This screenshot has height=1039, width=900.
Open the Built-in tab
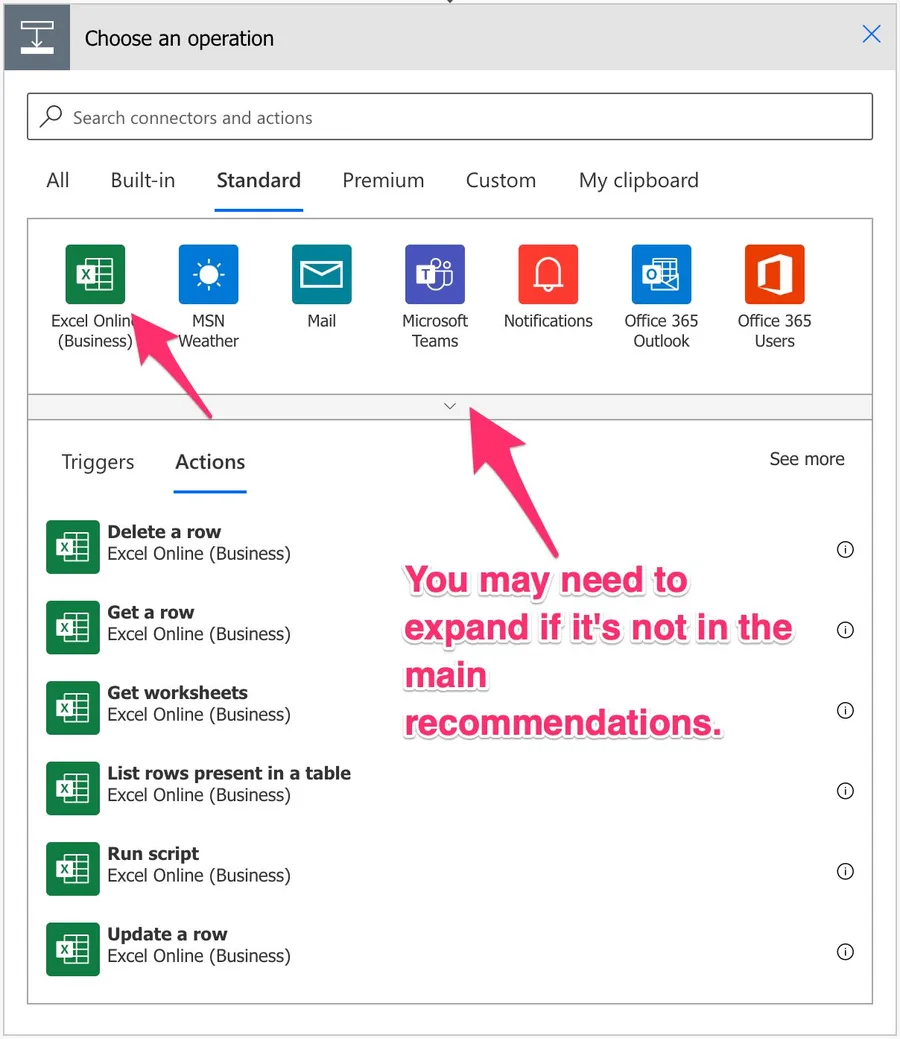point(143,181)
